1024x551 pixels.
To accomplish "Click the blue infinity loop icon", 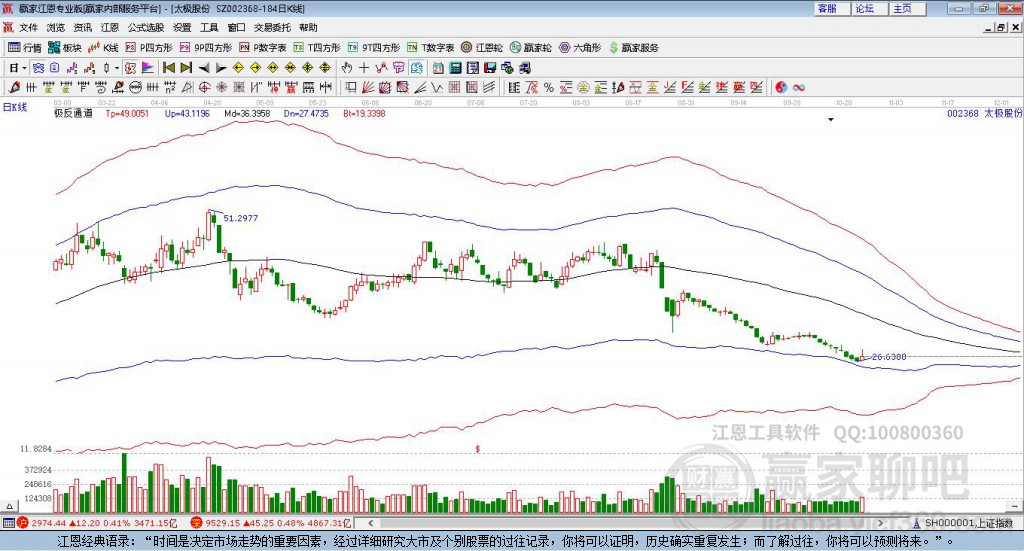I will click(x=798, y=87).
